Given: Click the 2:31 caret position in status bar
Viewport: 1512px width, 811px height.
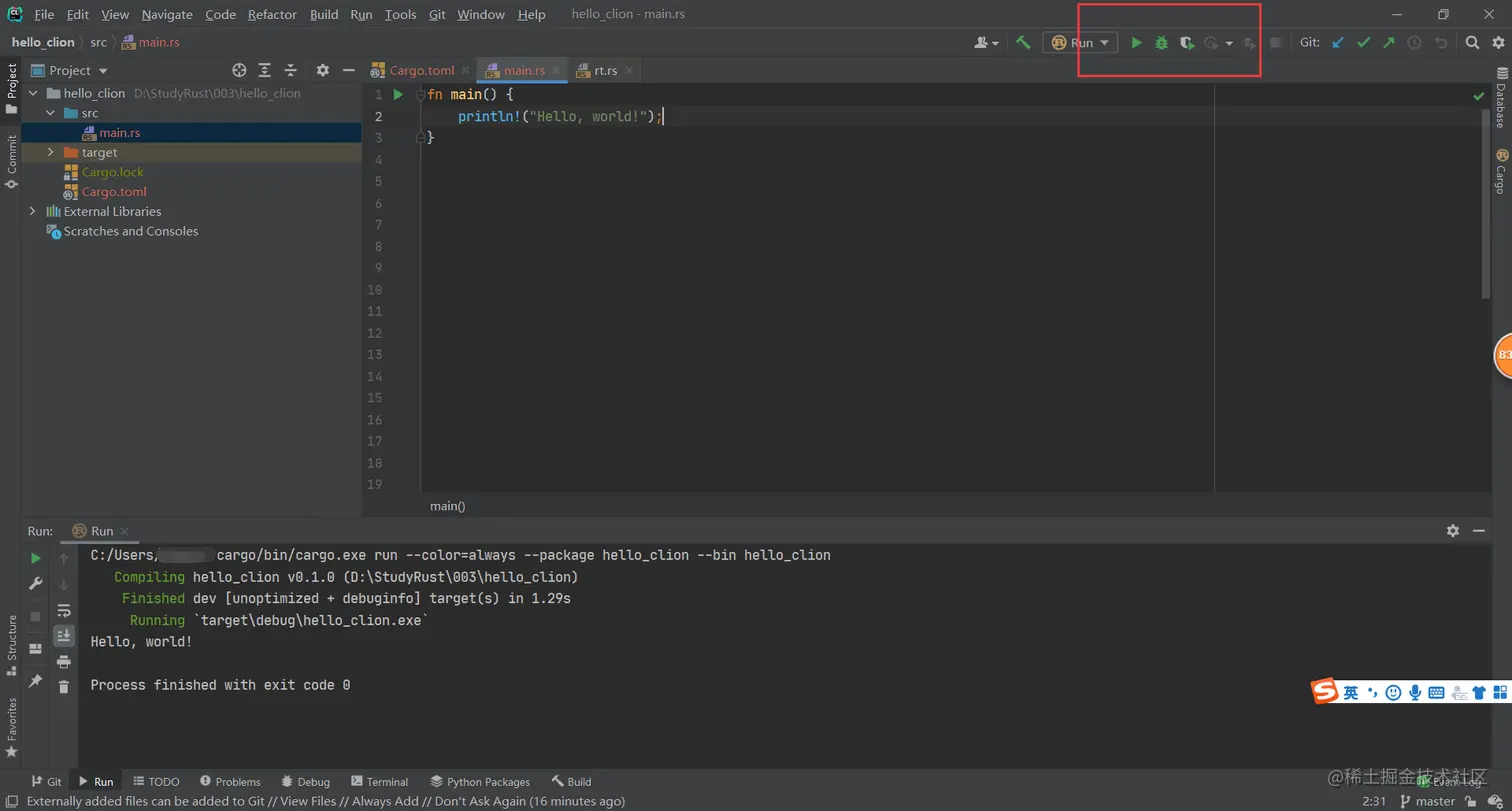Looking at the screenshot, I should [x=1373, y=801].
